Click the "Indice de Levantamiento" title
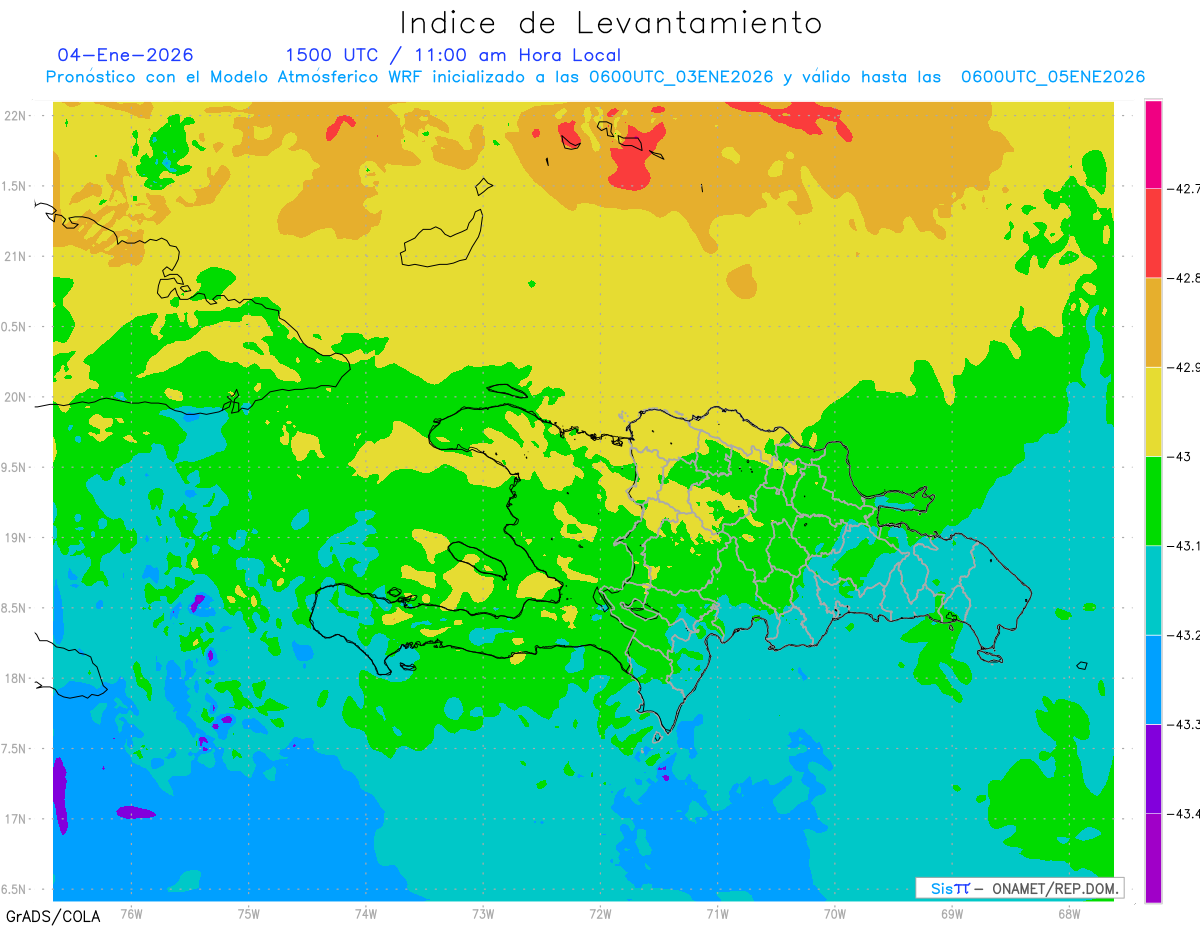The height and width of the screenshot is (927, 1200). pos(611,22)
